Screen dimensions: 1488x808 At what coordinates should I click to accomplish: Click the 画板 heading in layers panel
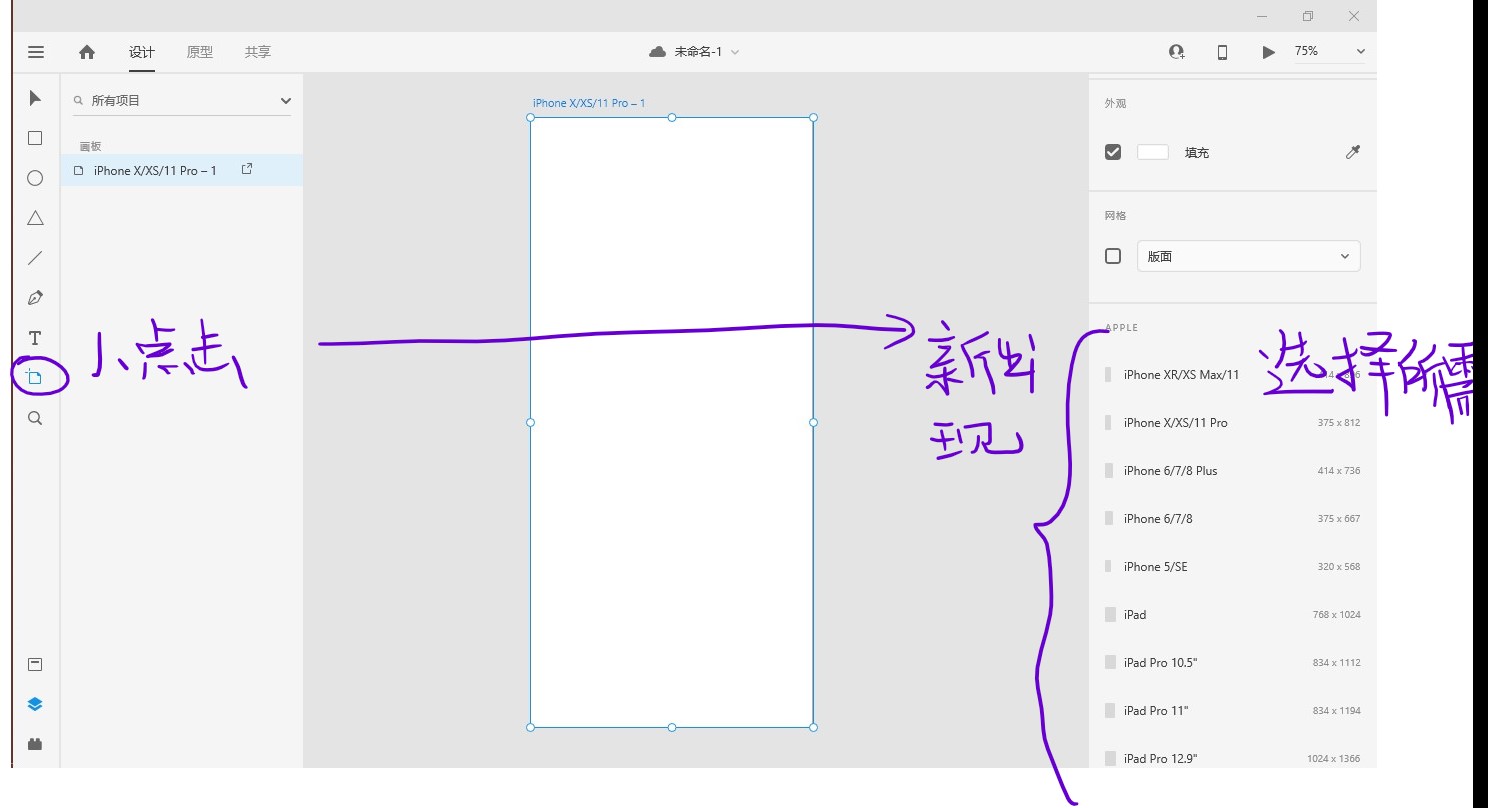90,146
